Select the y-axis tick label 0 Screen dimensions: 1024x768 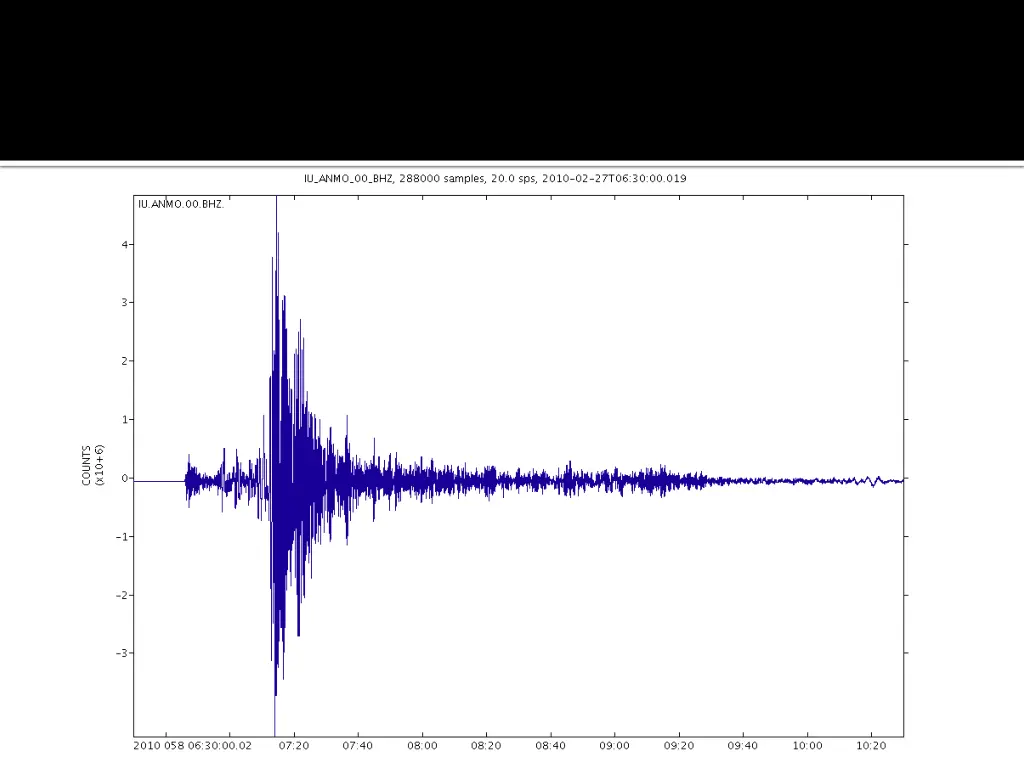point(124,478)
